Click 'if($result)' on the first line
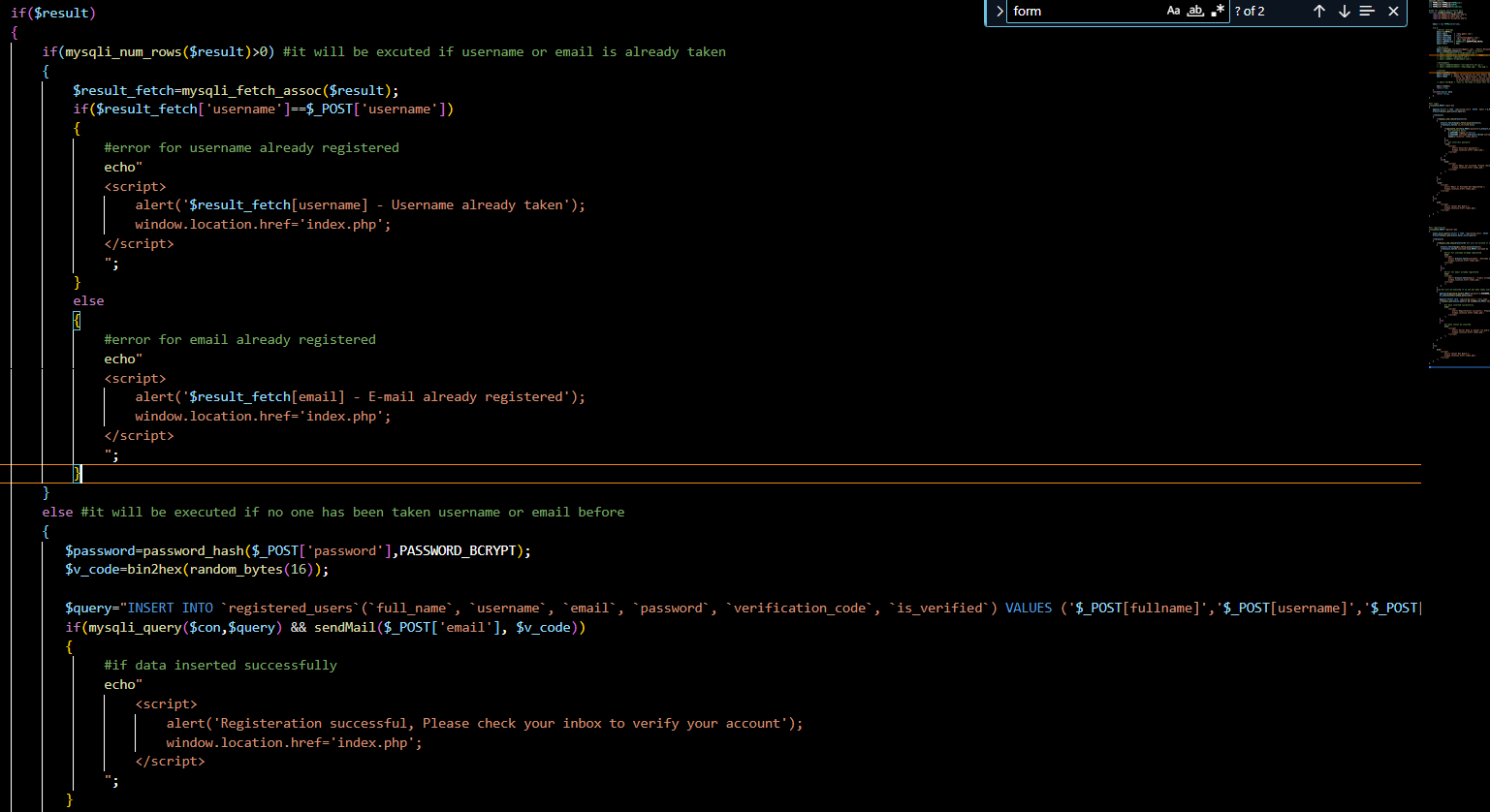 coord(53,14)
